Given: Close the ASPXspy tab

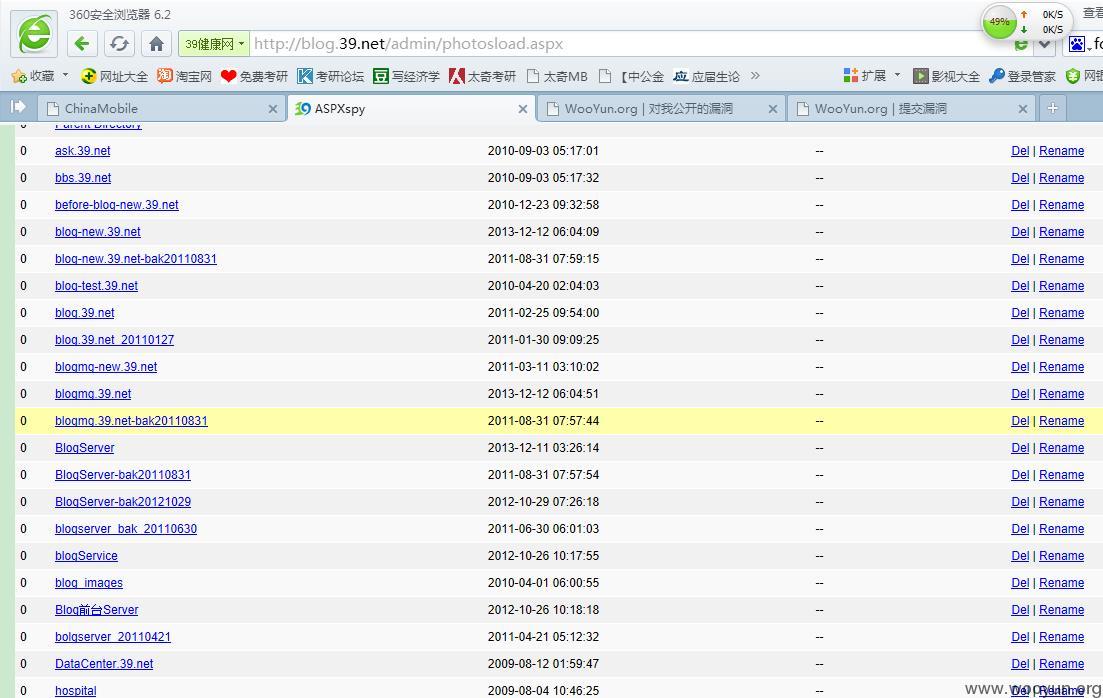Looking at the screenshot, I should click(523, 109).
